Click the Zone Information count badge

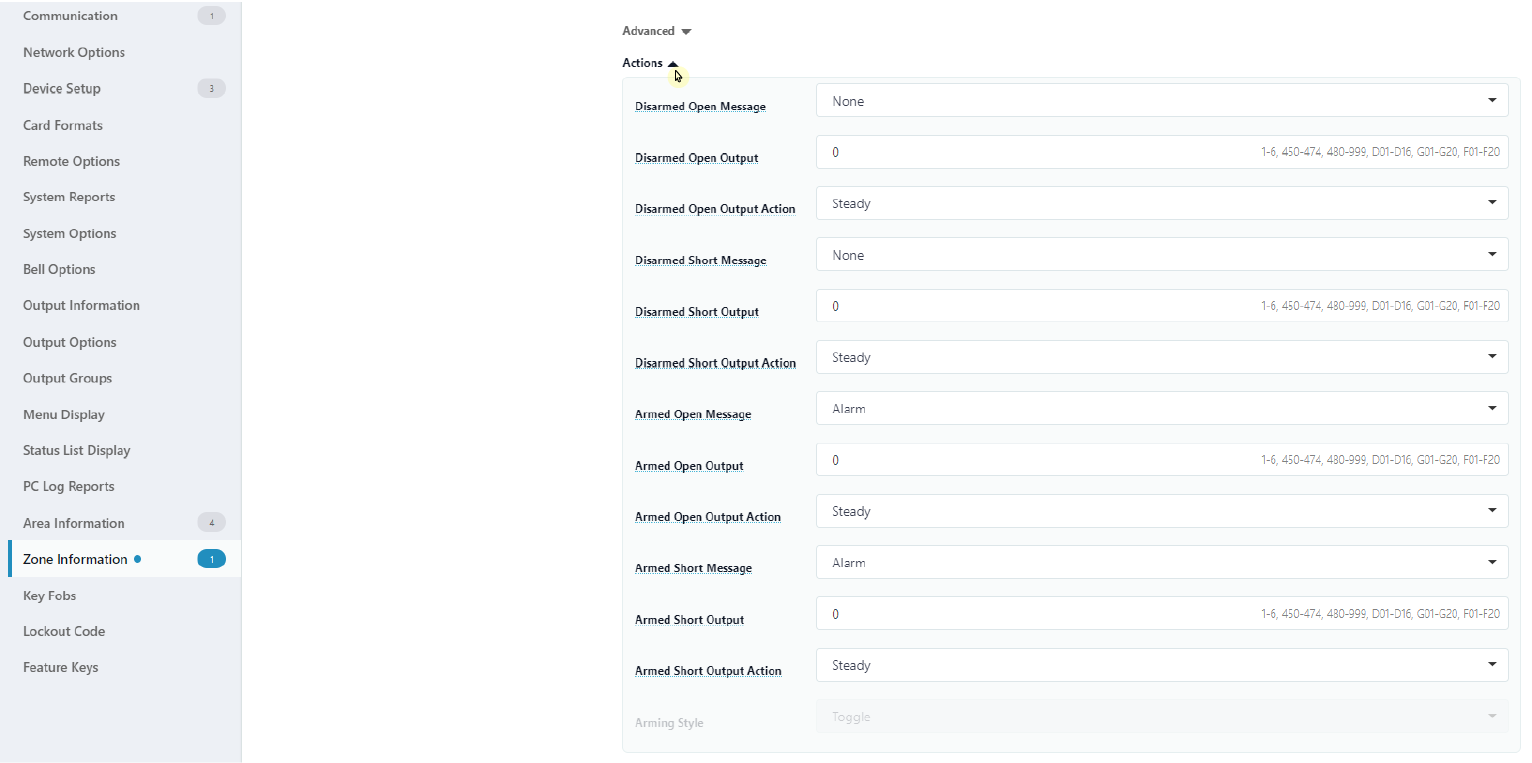pos(211,559)
